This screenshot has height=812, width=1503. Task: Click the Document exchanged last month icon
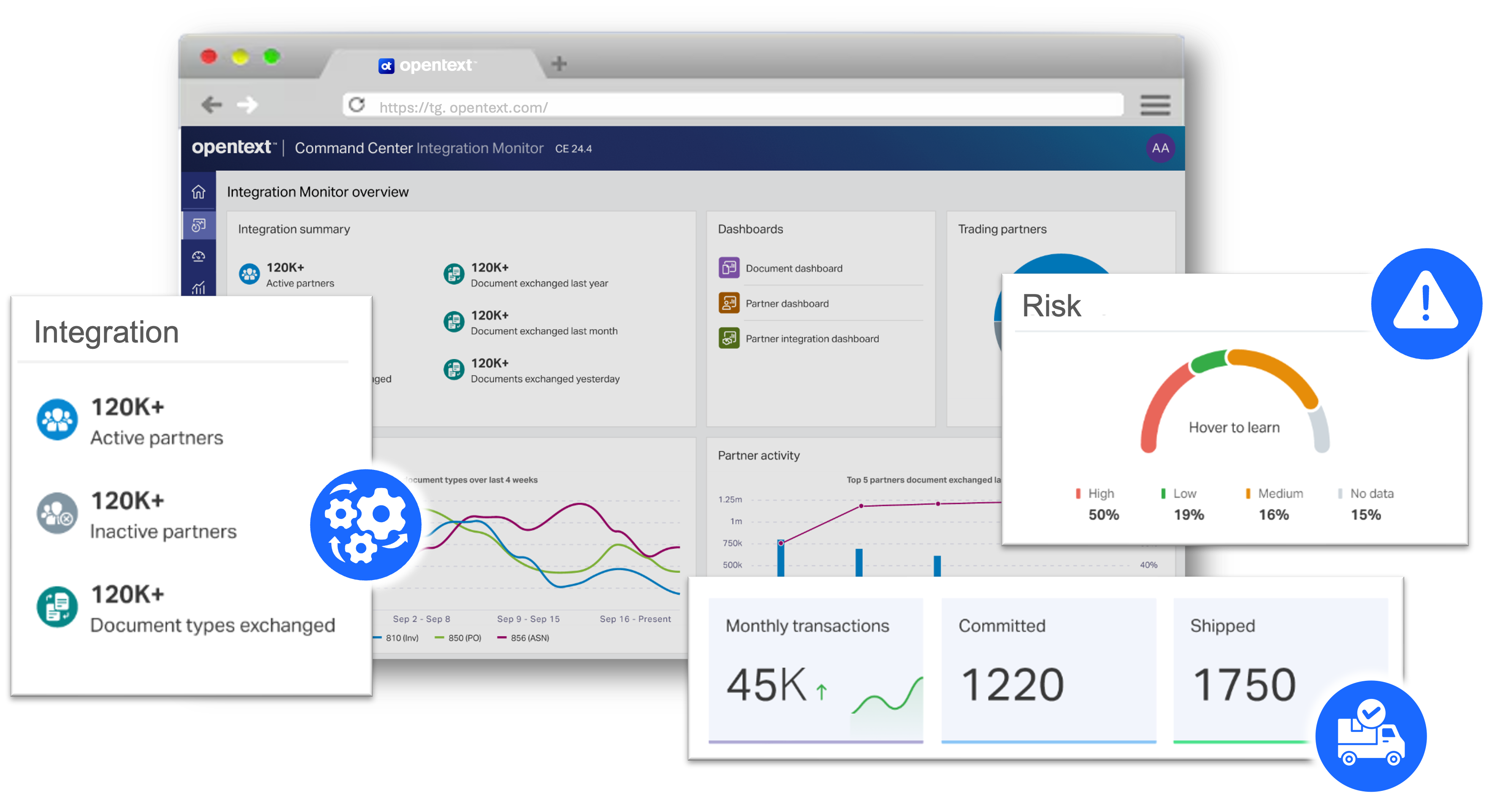coord(453,321)
